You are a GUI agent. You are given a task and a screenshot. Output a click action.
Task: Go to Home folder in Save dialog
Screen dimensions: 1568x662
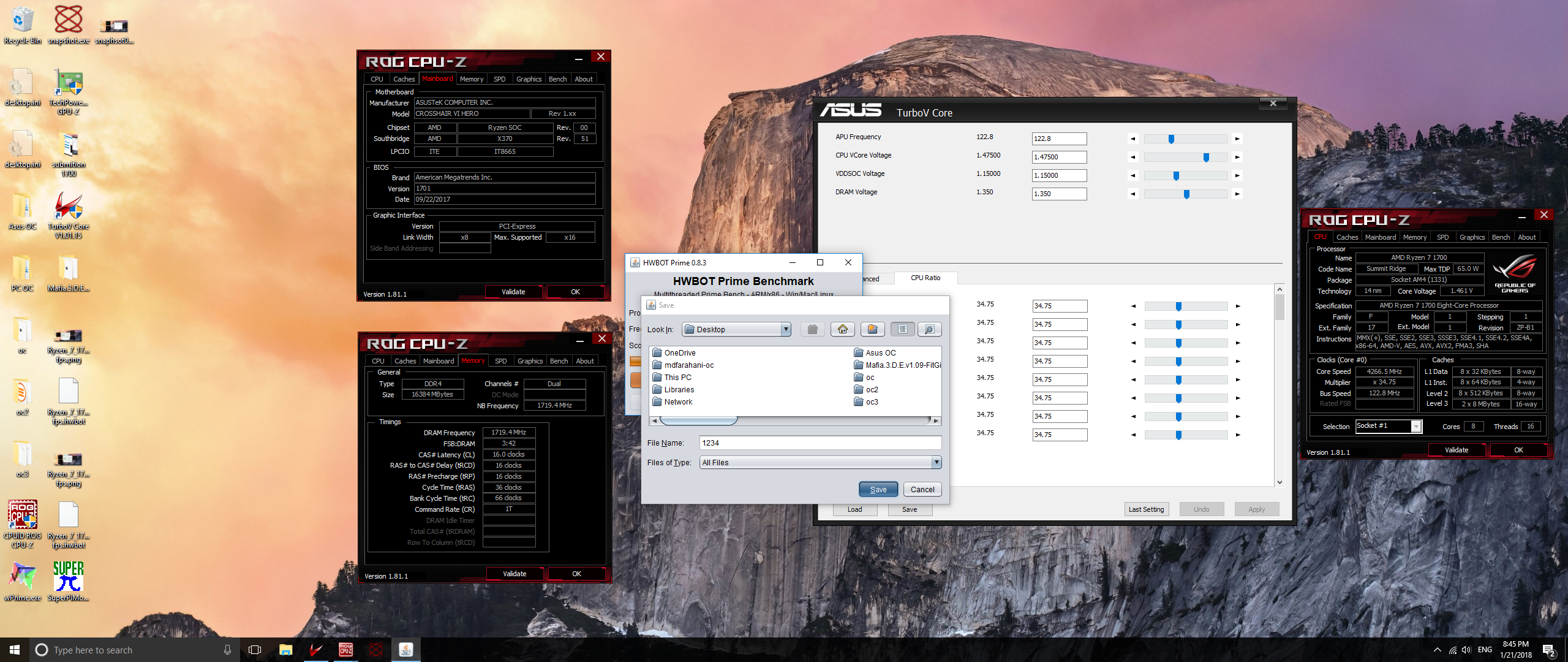click(x=843, y=329)
